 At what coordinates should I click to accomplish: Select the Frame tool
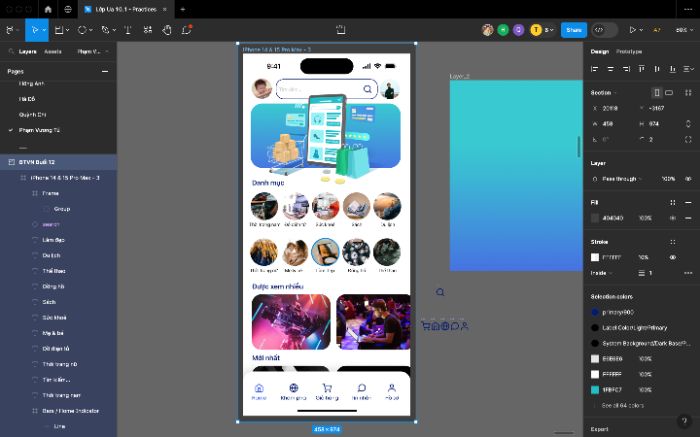(58, 30)
